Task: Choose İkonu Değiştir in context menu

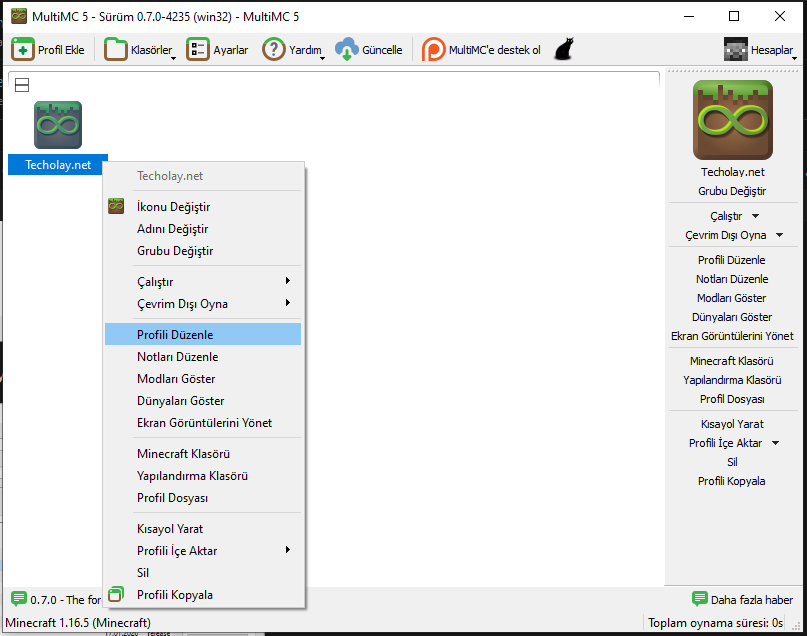Action: click(203, 206)
